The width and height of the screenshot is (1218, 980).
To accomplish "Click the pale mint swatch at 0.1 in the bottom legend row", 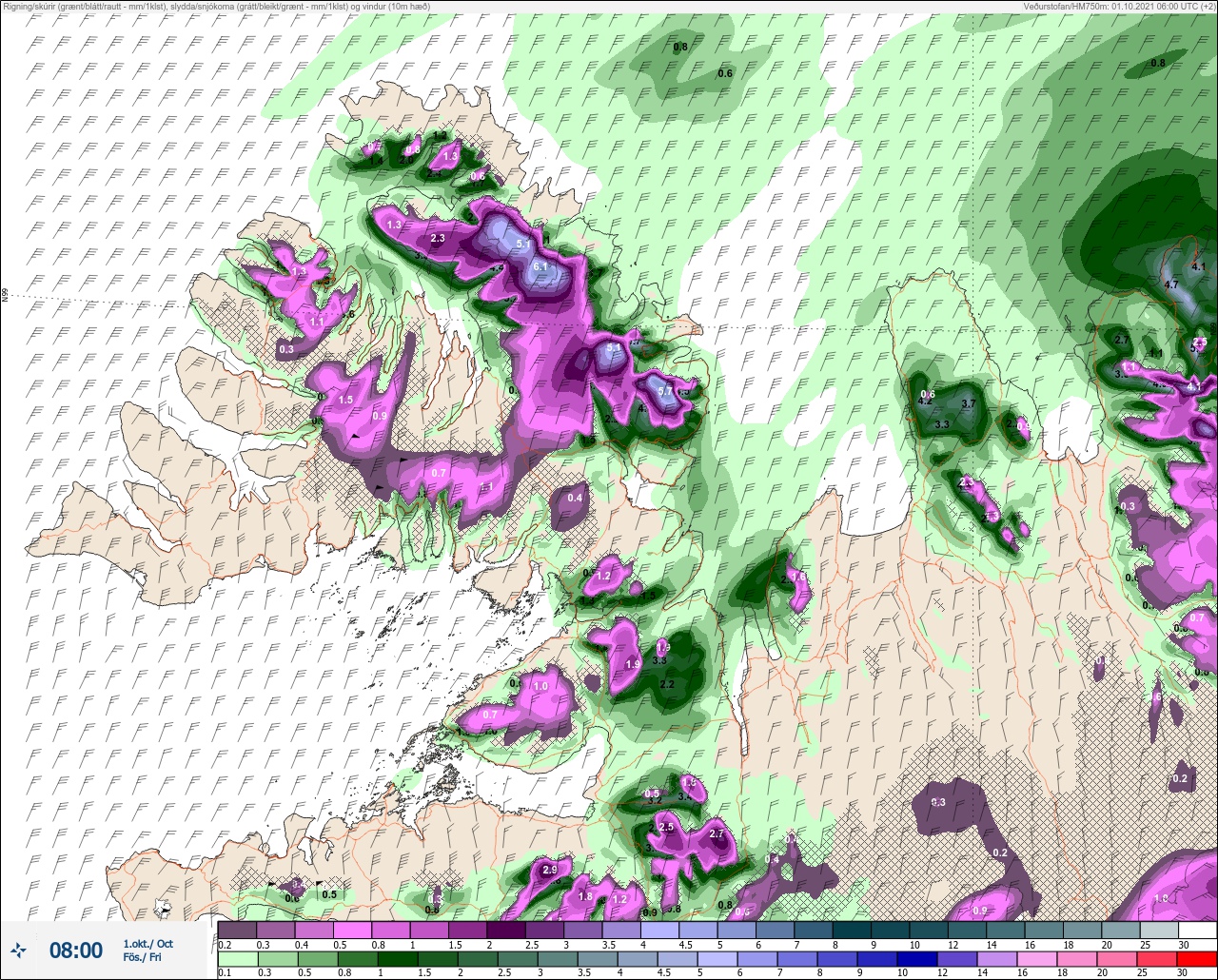I will (236, 958).
